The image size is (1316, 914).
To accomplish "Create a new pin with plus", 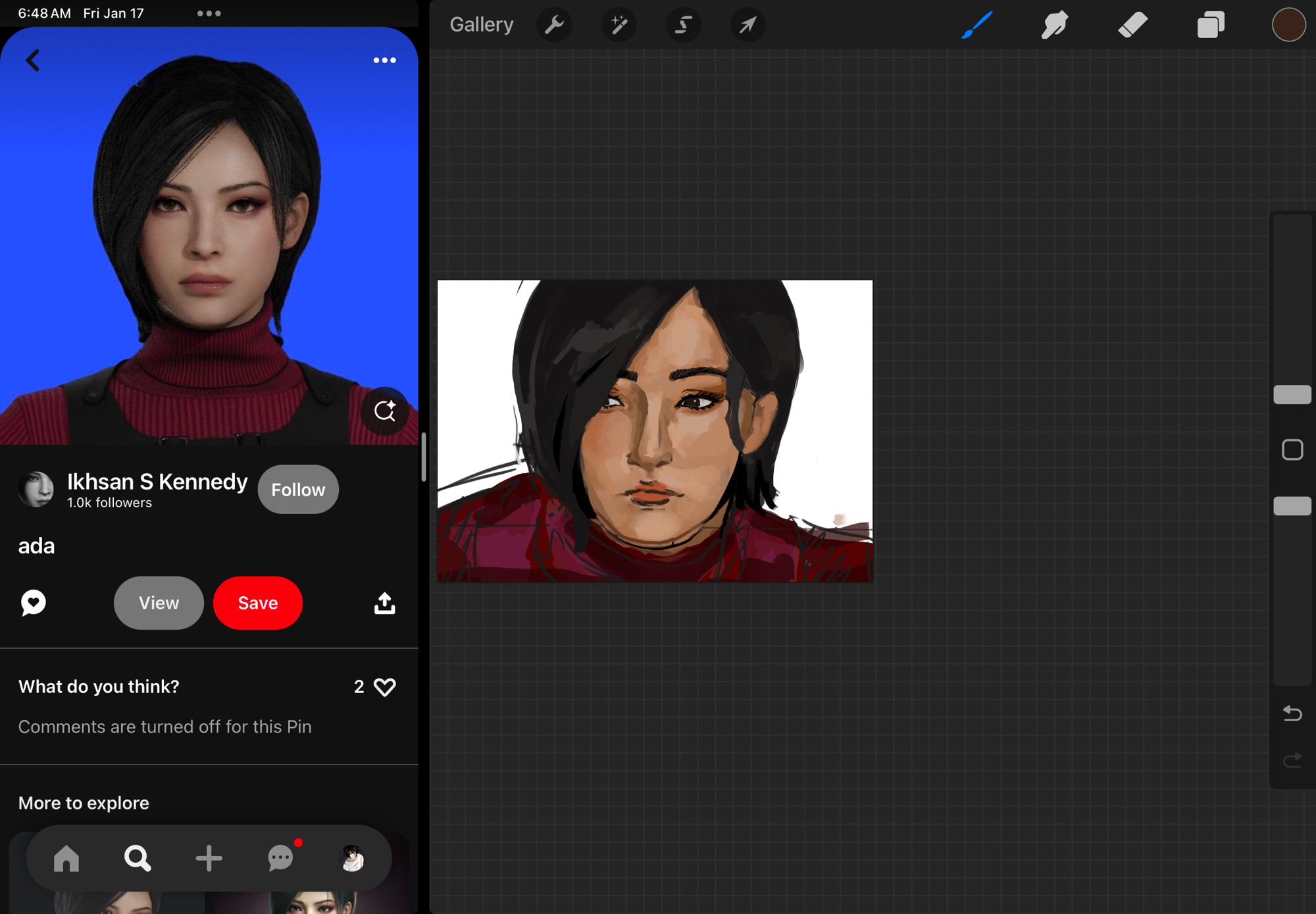I will [209, 859].
